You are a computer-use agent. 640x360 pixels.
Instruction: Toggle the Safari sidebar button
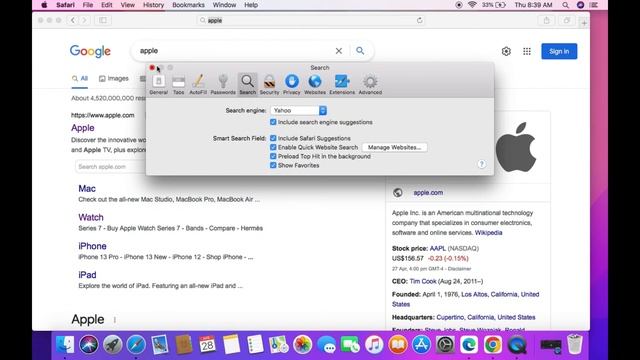click(x=103, y=20)
